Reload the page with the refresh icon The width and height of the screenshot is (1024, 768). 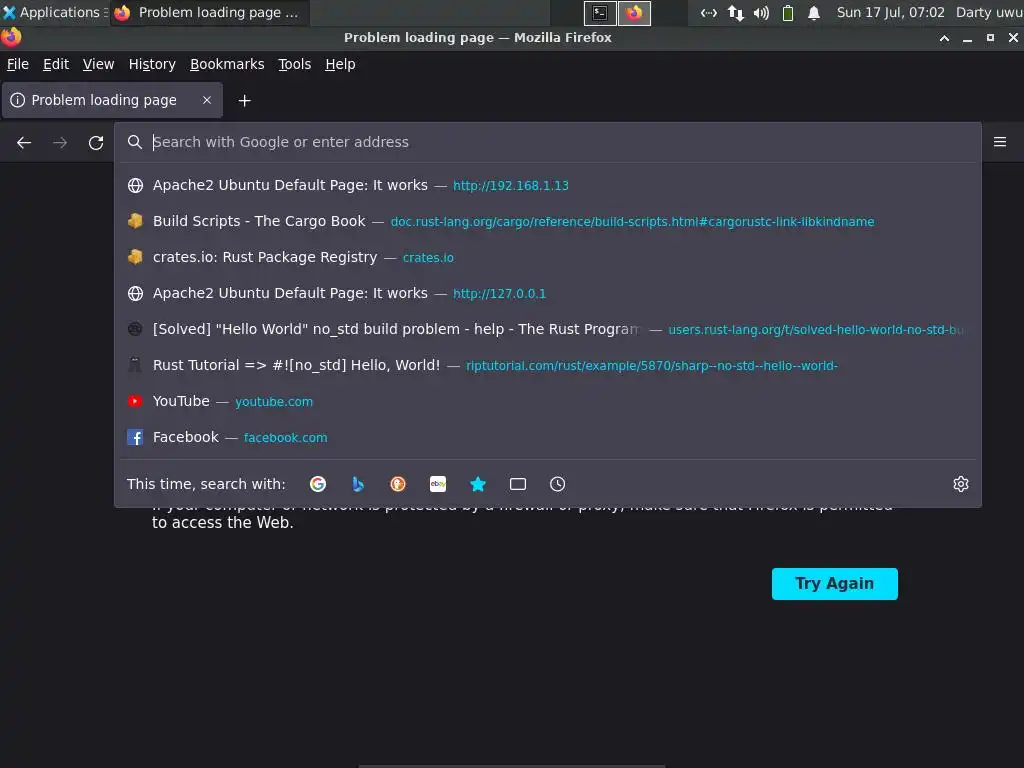pos(96,142)
